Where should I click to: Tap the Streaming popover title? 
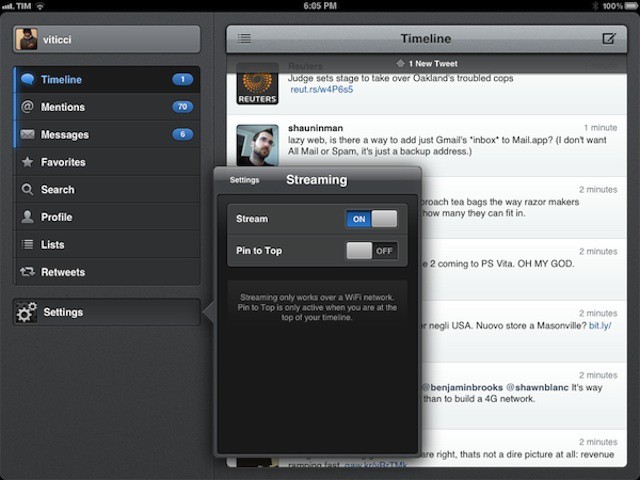[317, 180]
